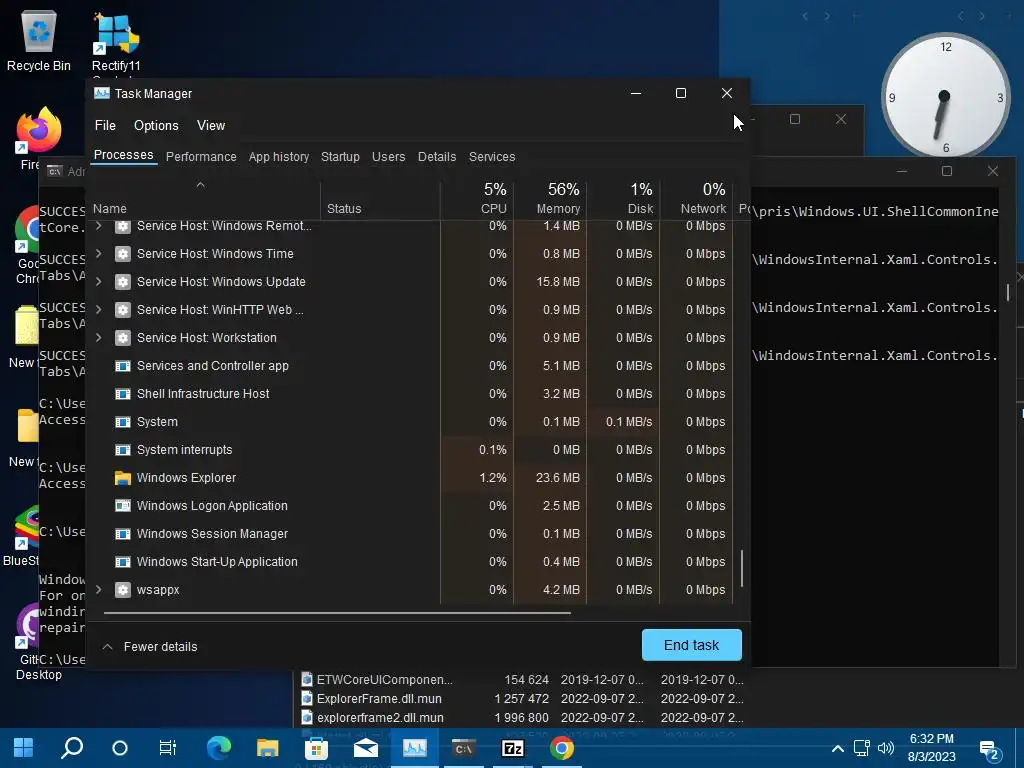The width and height of the screenshot is (1024, 768).
Task: Open taskbar Search magnifier
Action: click(72, 748)
